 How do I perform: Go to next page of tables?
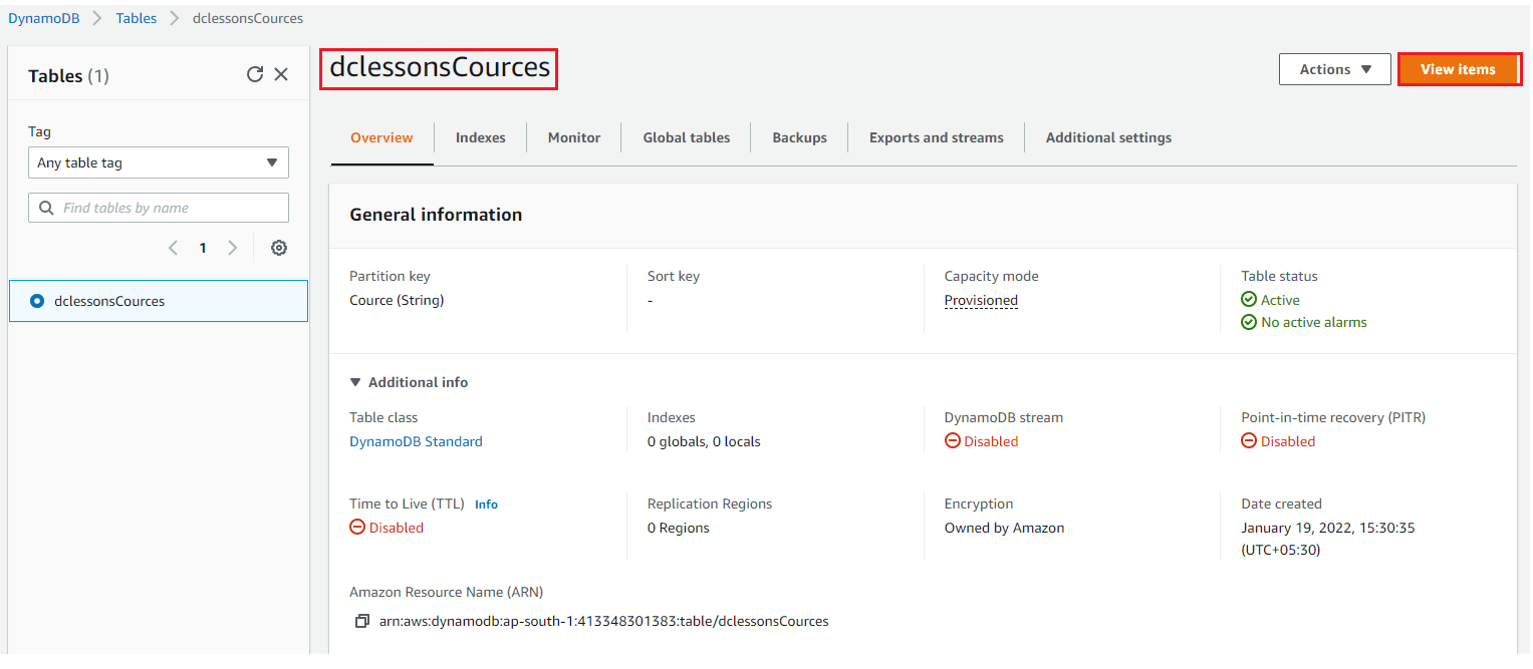[232, 248]
